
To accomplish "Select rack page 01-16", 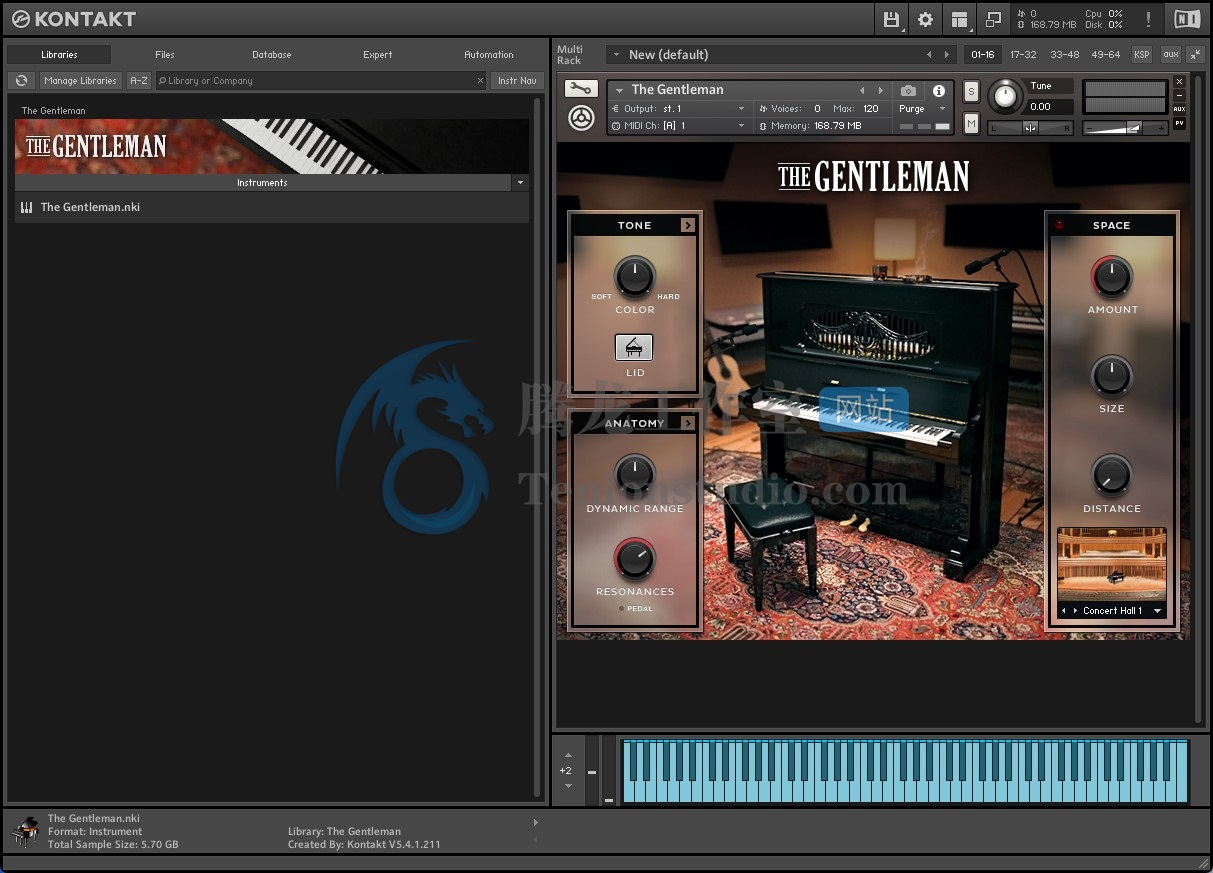I will [982, 55].
